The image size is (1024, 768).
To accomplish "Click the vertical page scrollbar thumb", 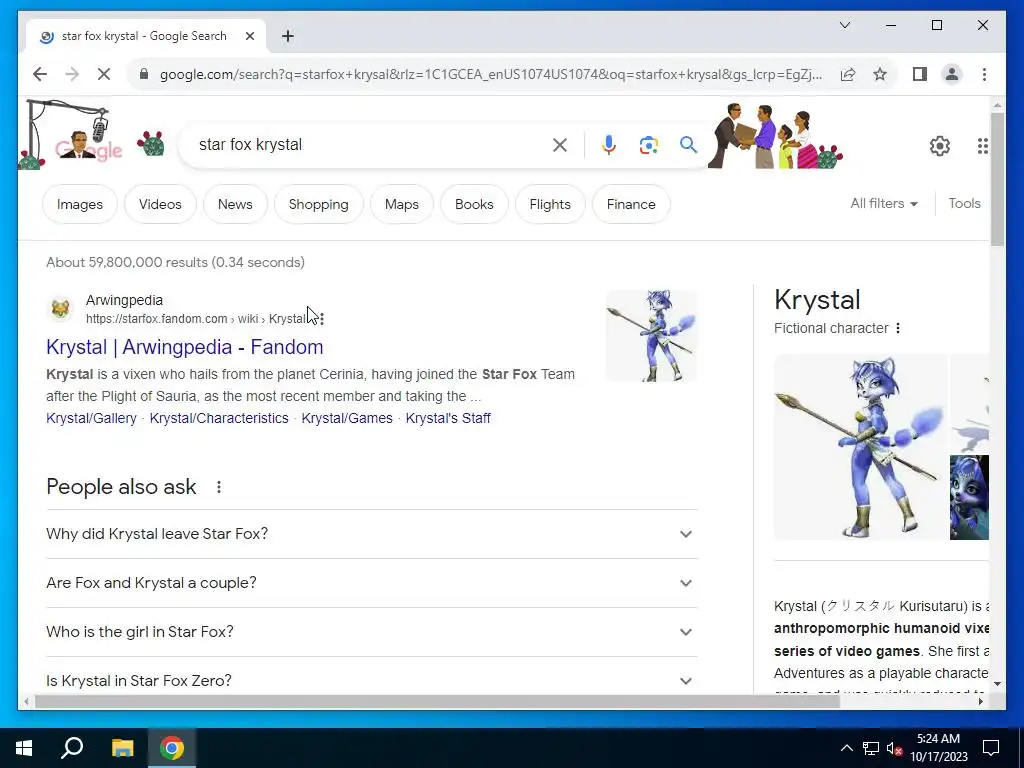I will coord(997,180).
